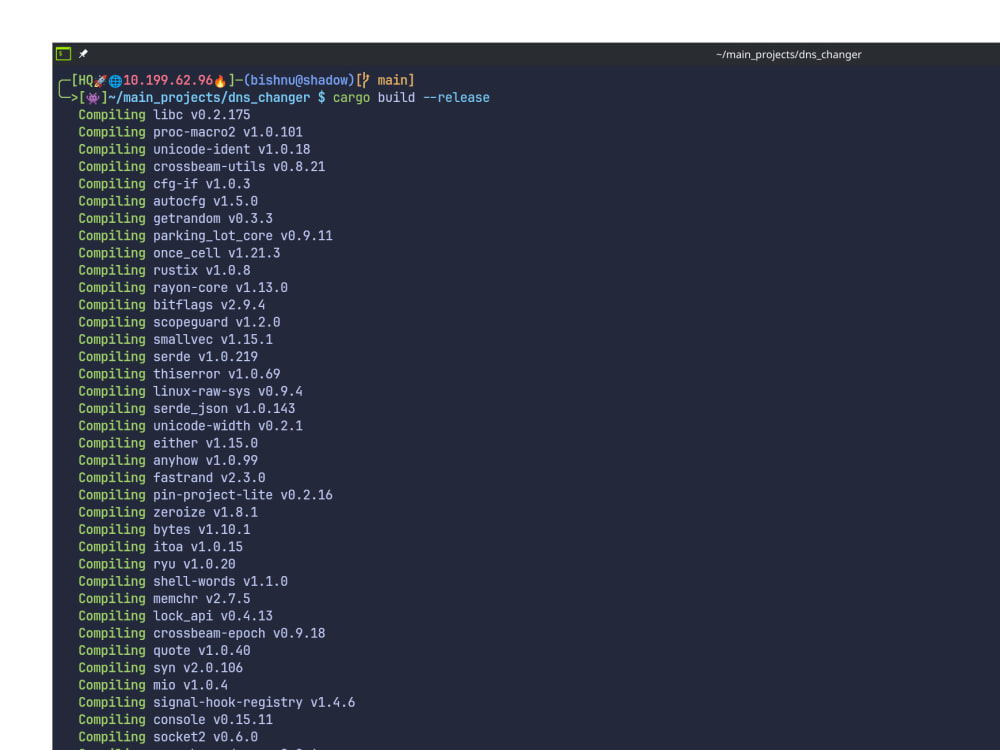
Task: Click the fire icon after the IP address
Action: (x=220, y=81)
